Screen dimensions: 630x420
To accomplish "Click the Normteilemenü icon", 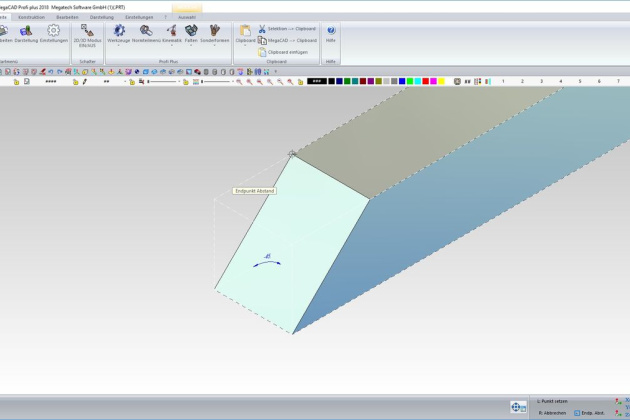I will click(146, 34).
